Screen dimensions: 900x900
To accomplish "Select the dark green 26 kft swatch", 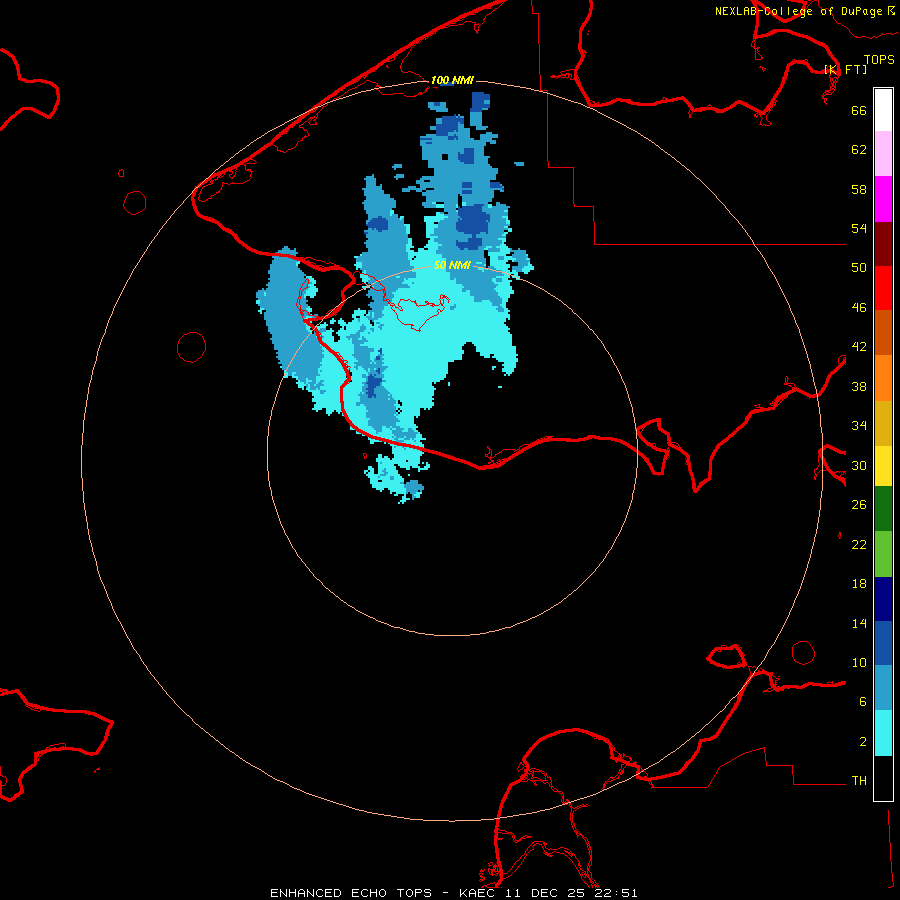I will click(x=883, y=509).
